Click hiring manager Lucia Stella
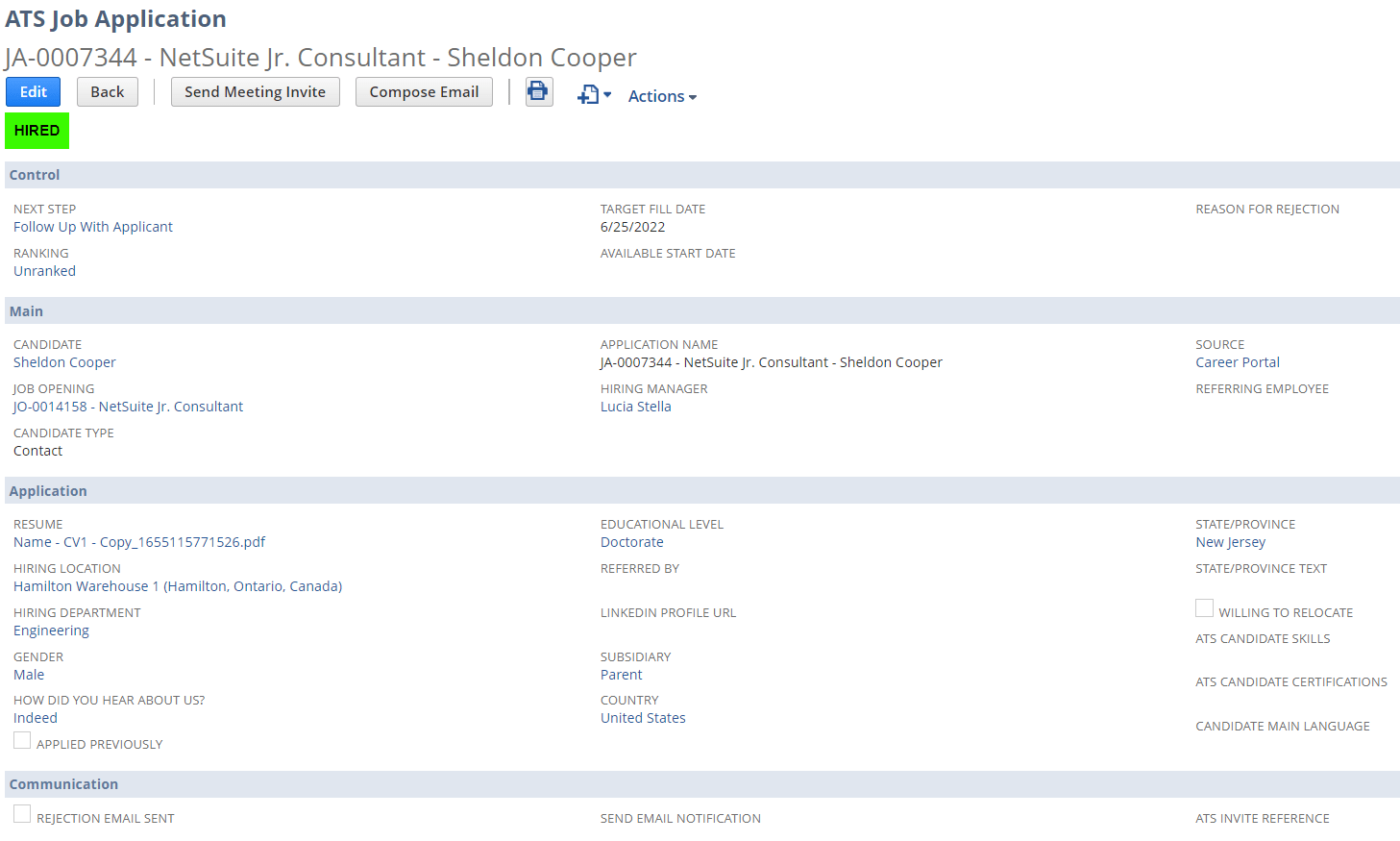 click(x=636, y=407)
